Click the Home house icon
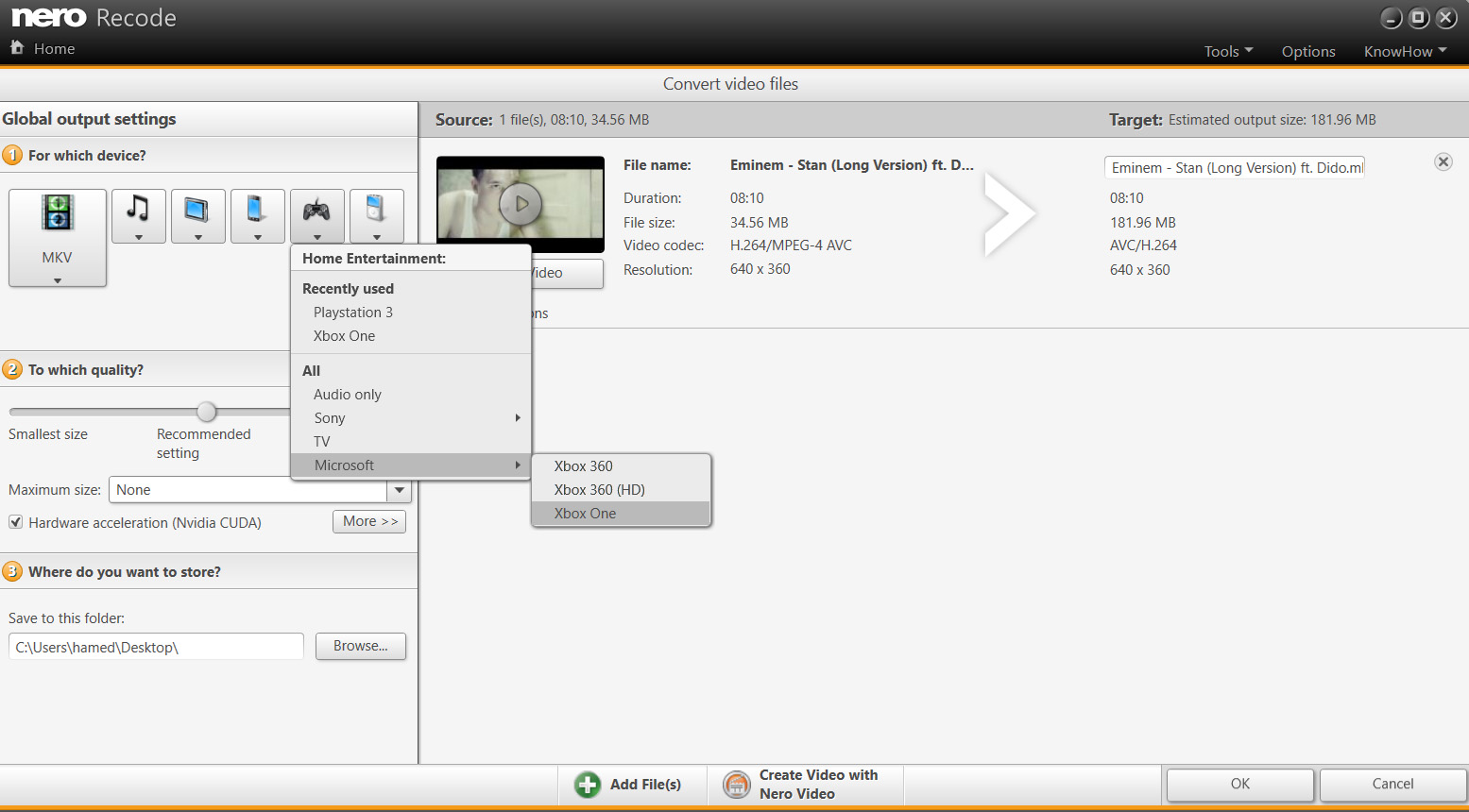 (17, 47)
